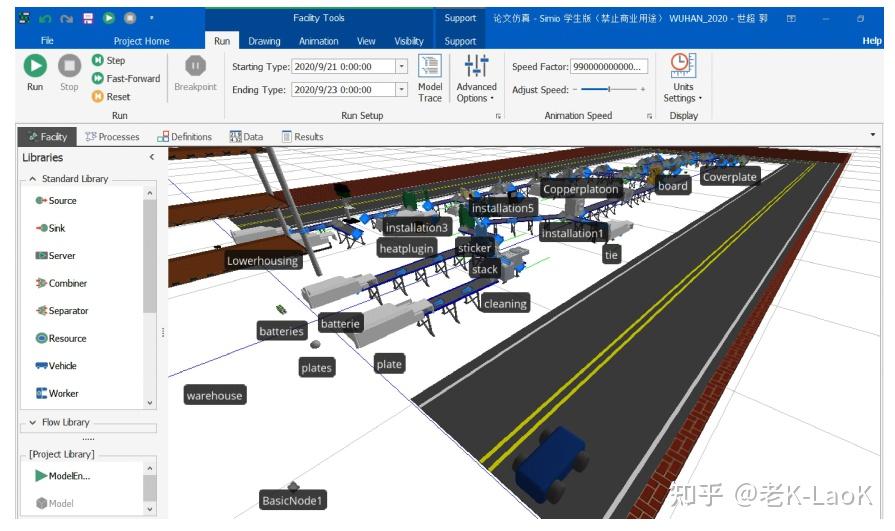Choose the Worker object in the library
The width and height of the screenshot is (895, 531).
[57, 393]
